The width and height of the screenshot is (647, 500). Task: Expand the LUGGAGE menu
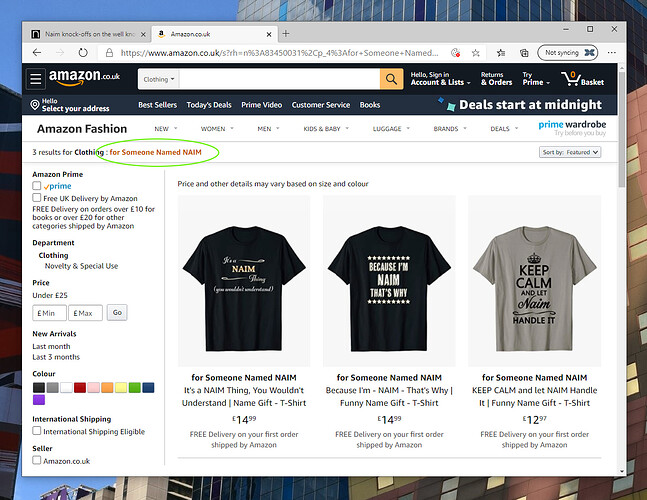click(x=391, y=129)
